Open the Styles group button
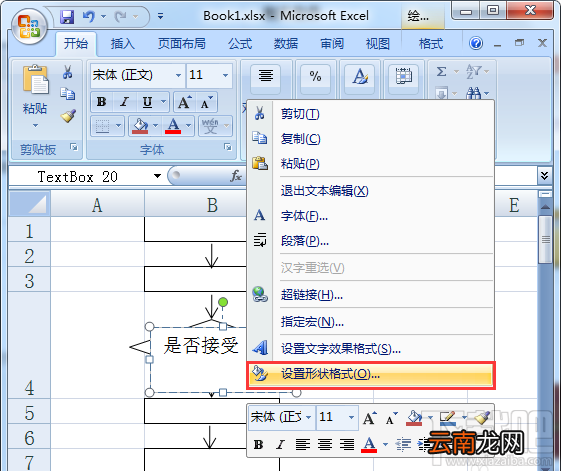 360,79
